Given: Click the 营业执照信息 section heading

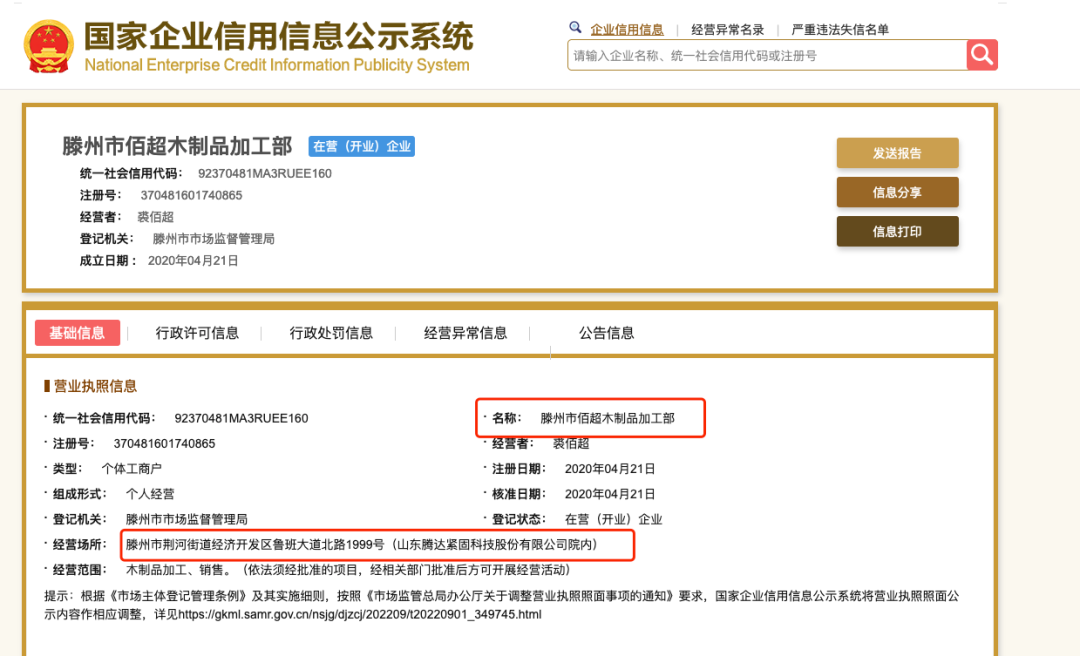Looking at the screenshot, I should coord(95,386).
